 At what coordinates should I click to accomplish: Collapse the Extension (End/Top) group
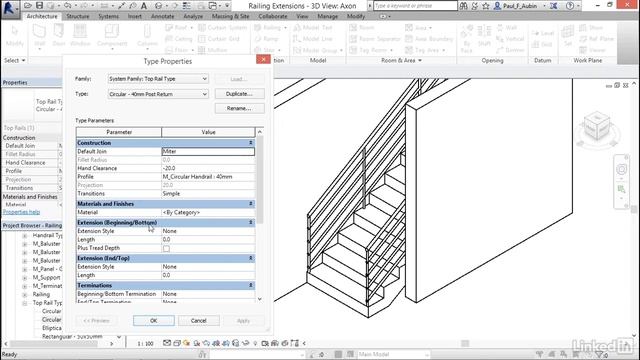(x=251, y=258)
